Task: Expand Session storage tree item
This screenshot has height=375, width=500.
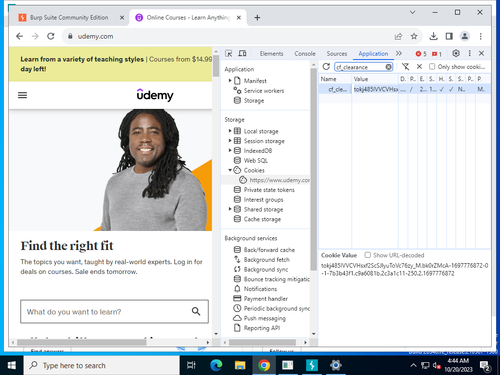Action: 230,141
